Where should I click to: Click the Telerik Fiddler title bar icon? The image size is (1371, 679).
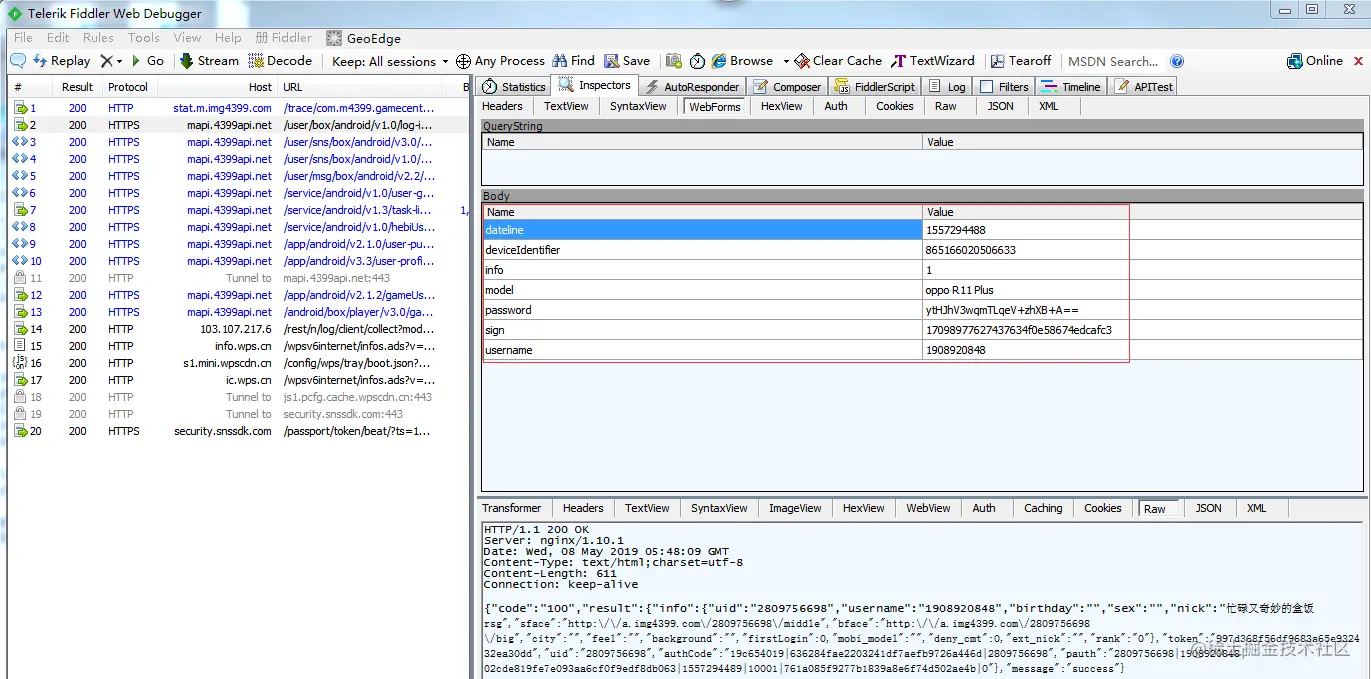[15, 14]
